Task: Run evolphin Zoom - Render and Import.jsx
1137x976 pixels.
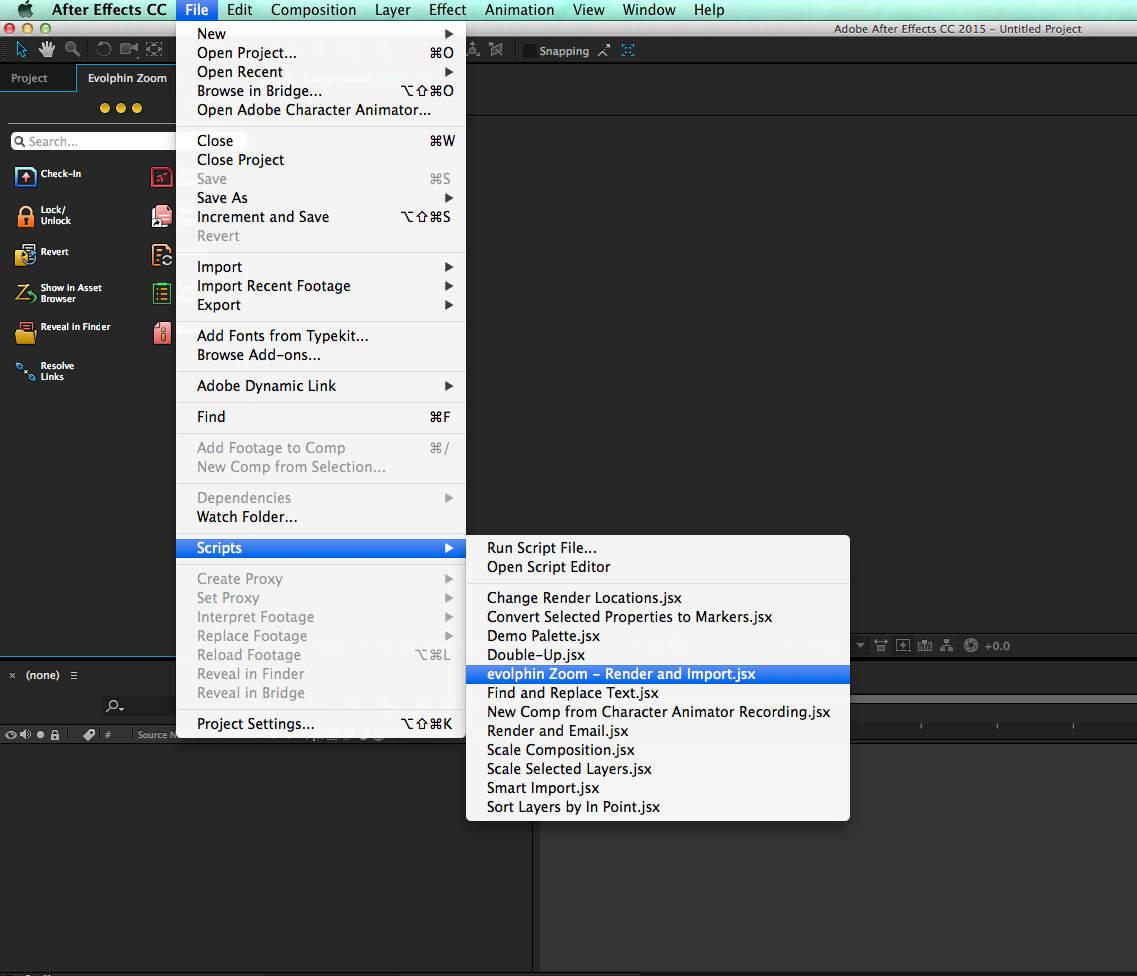Action: click(658, 674)
